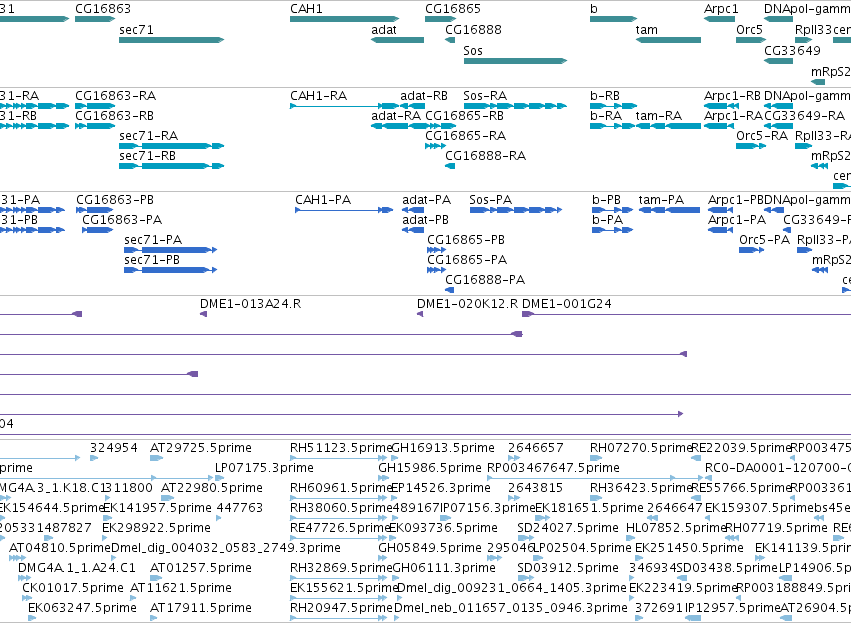
Task: Select the CG16863 gene feature label
Action: click(x=103, y=9)
